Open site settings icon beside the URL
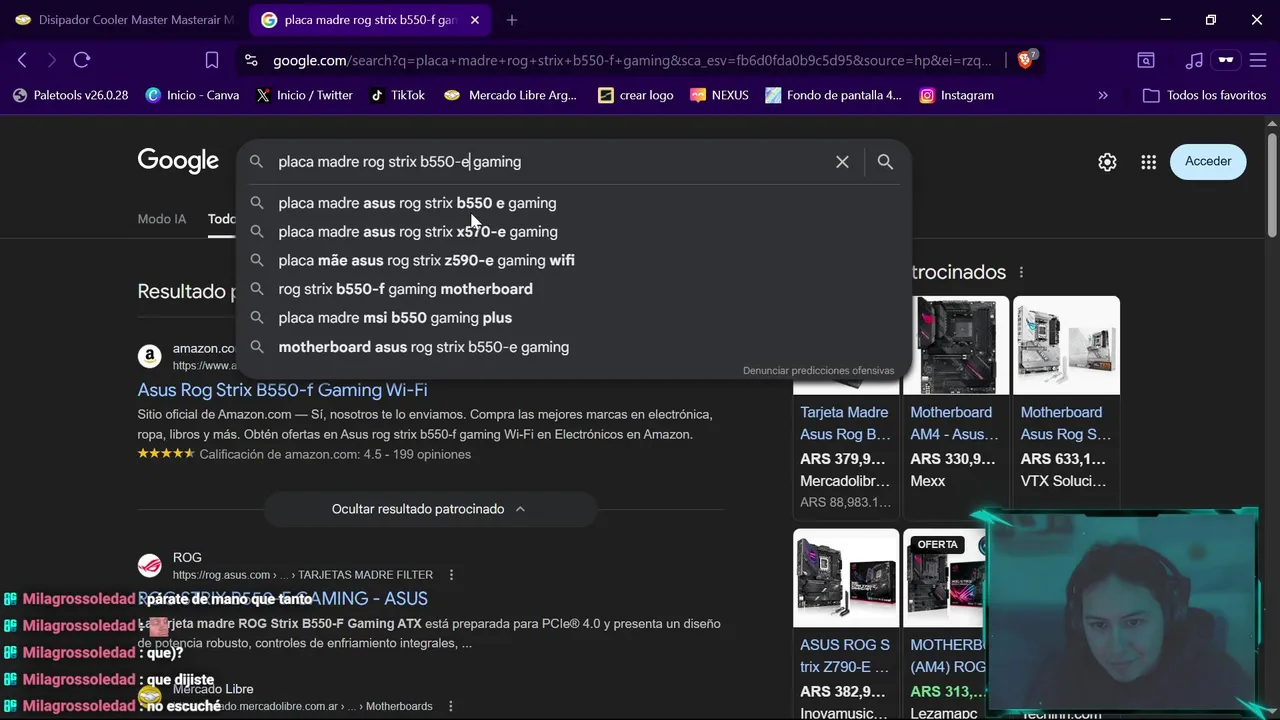Screen dimensions: 1280x720 251,61
